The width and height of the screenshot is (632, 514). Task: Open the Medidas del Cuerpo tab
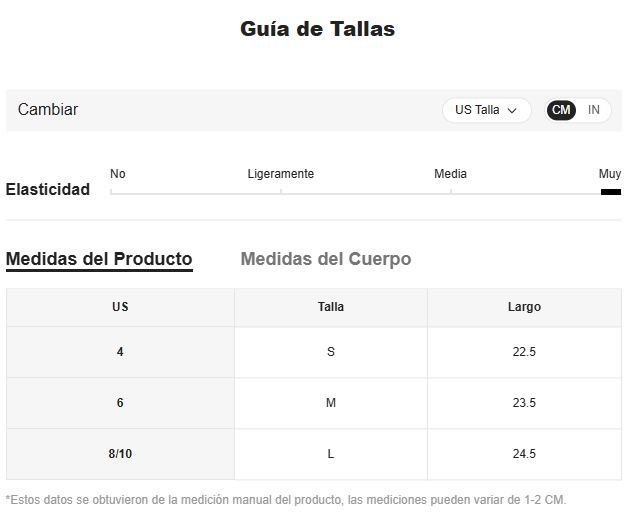tap(326, 259)
